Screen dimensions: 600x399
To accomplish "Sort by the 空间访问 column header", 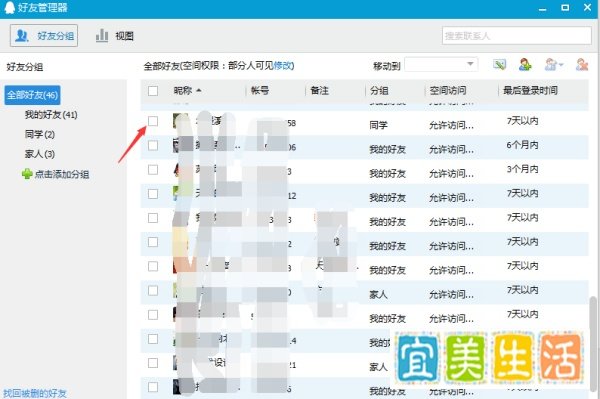I will pos(448,91).
